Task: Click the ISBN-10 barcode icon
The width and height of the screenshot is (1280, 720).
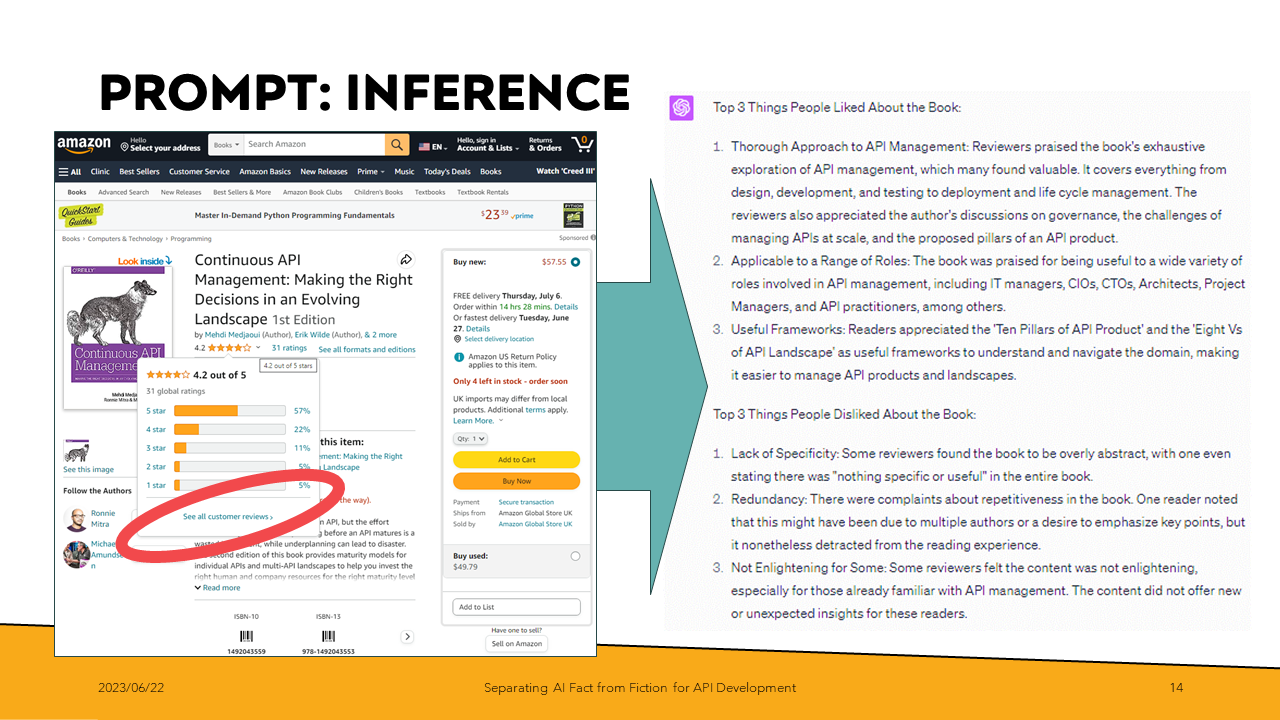Action: pyautogui.click(x=245, y=636)
